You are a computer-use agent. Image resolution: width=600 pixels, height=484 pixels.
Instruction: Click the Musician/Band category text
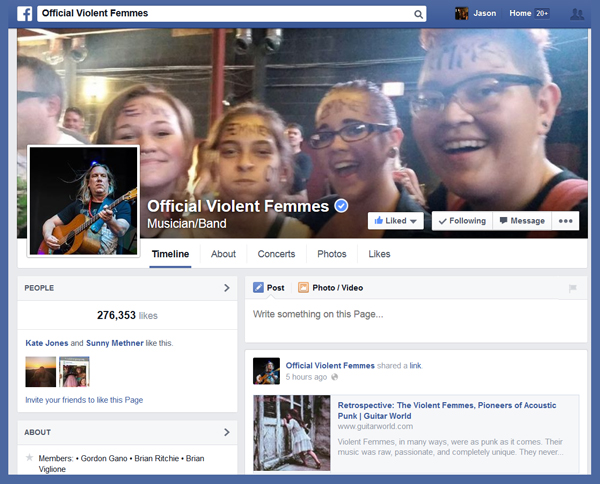click(x=187, y=223)
